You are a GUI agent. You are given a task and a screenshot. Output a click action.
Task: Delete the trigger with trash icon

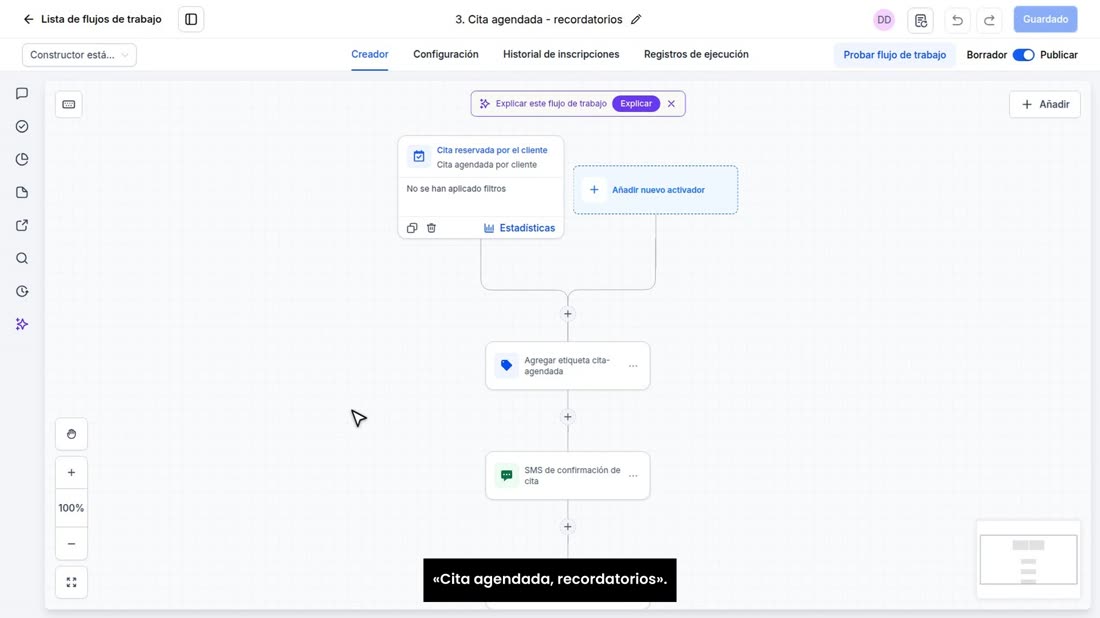point(431,228)
